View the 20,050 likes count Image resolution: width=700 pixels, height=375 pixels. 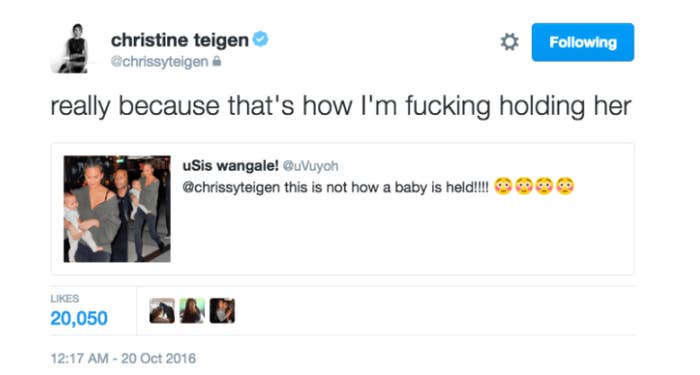tap(79, 318)
